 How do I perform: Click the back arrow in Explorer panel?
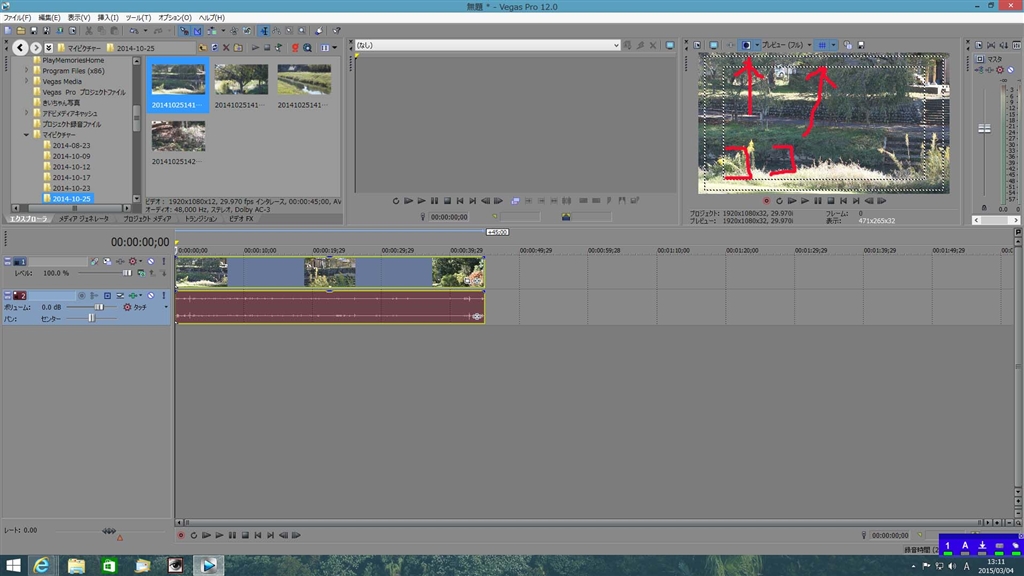(20, 47)
